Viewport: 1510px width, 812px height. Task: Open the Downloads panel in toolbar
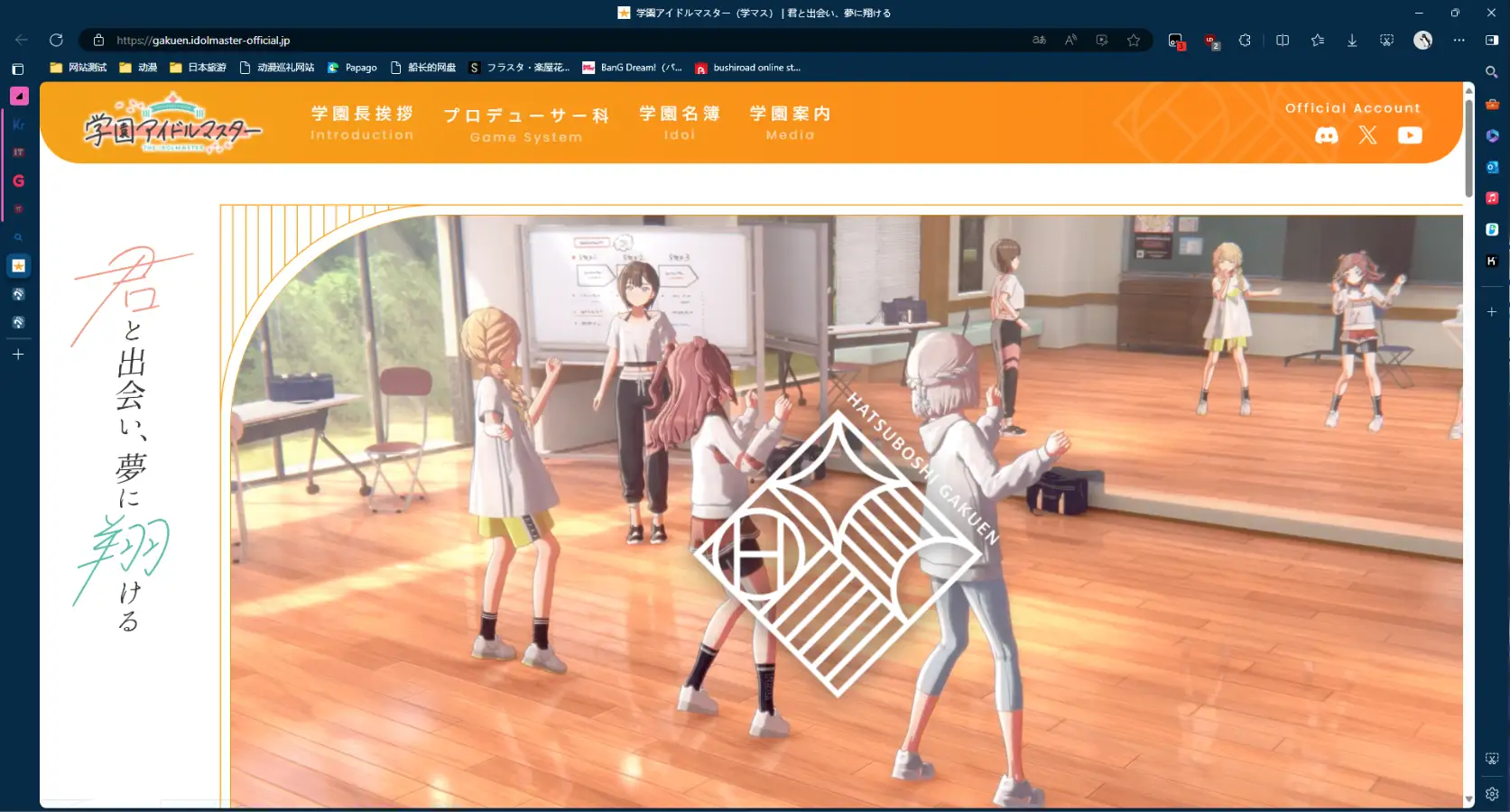[1352, 41]
